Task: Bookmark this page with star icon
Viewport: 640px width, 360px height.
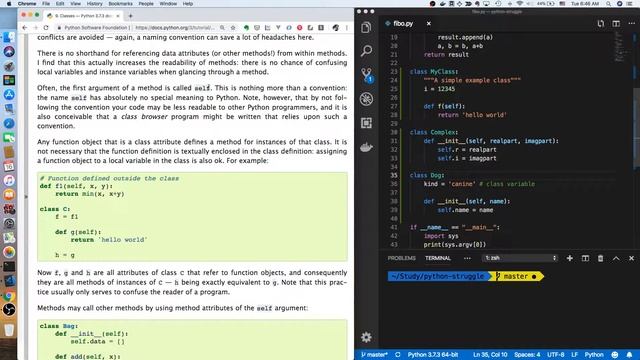Action: click(233, 28)
